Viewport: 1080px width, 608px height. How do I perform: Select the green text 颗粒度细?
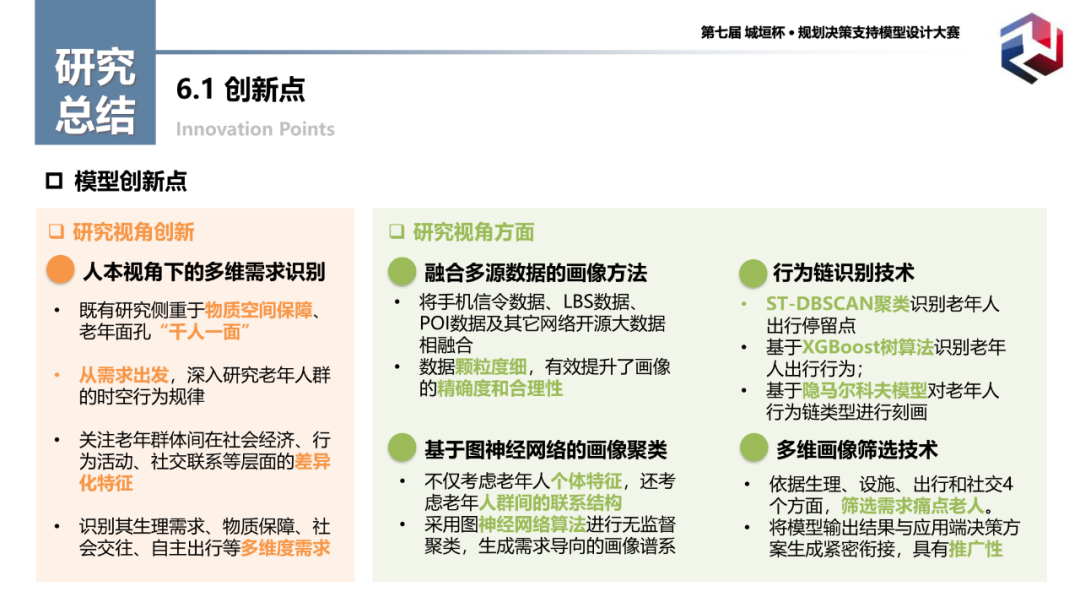coord(491,367)
